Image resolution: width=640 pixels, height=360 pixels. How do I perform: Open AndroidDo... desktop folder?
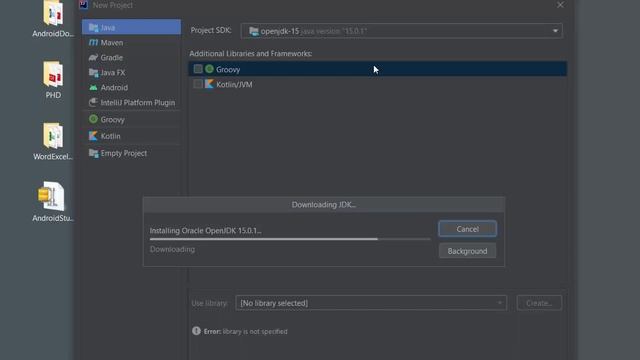point(53,18)
